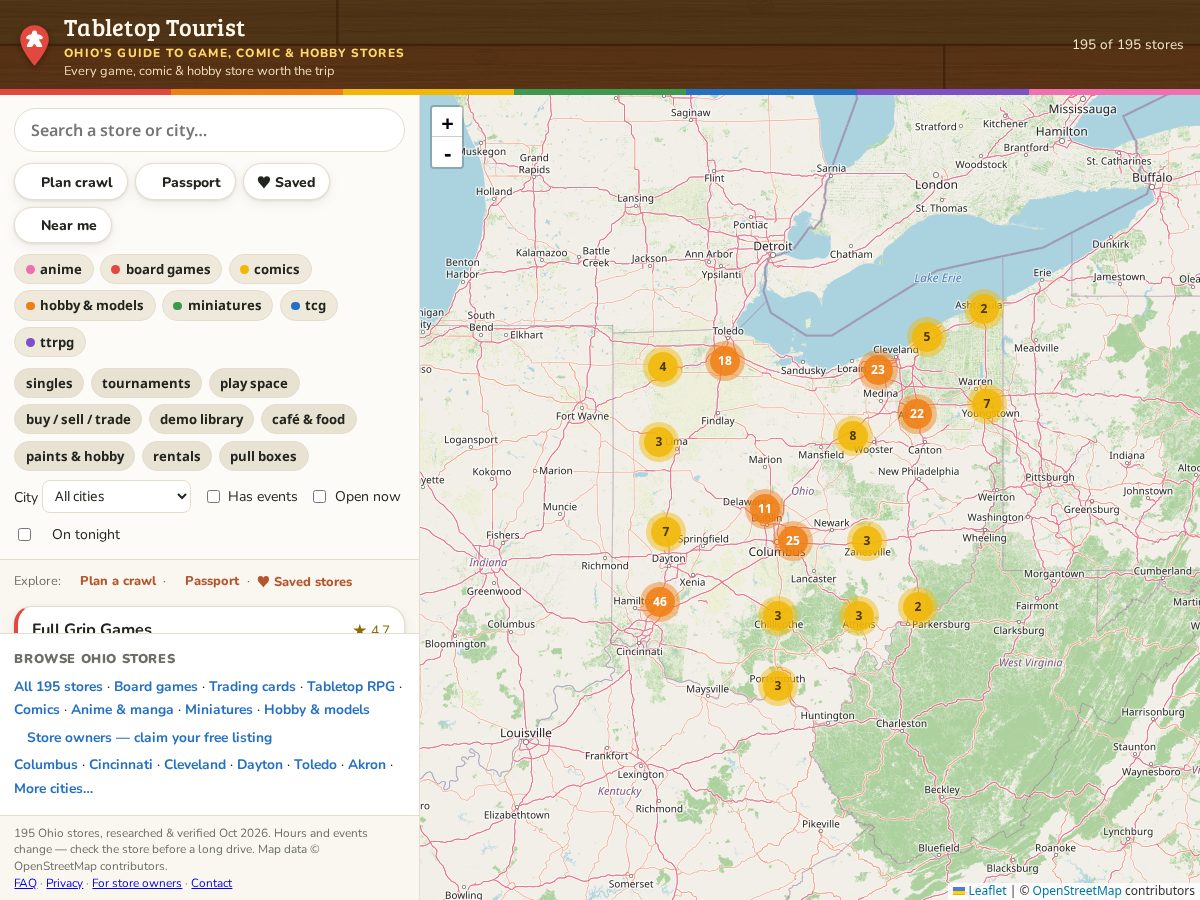Toggle the ttrpg filter chip

50,342
